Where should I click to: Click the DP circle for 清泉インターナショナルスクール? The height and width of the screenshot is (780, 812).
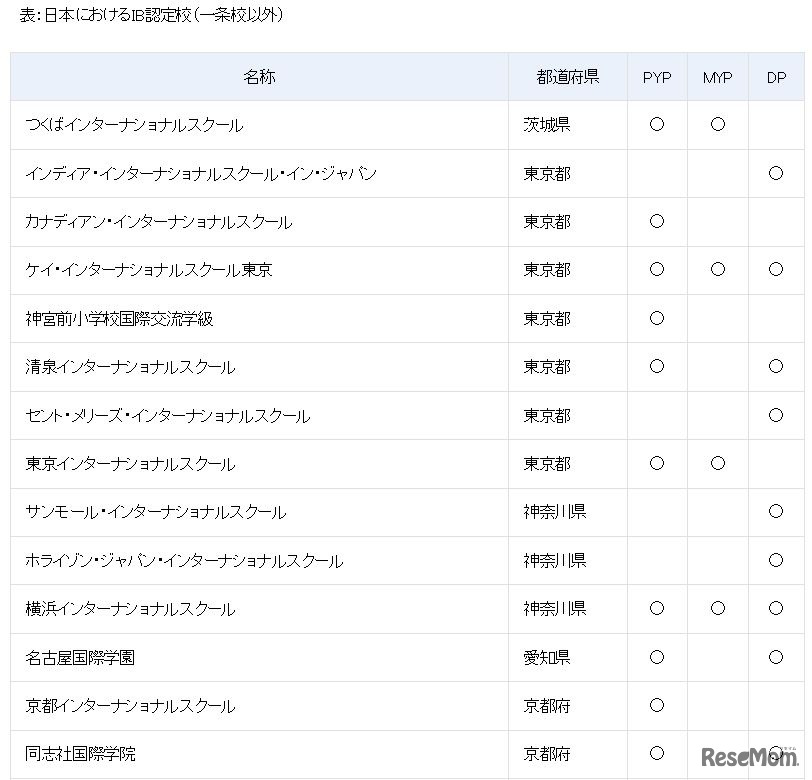tap(776, 367)
